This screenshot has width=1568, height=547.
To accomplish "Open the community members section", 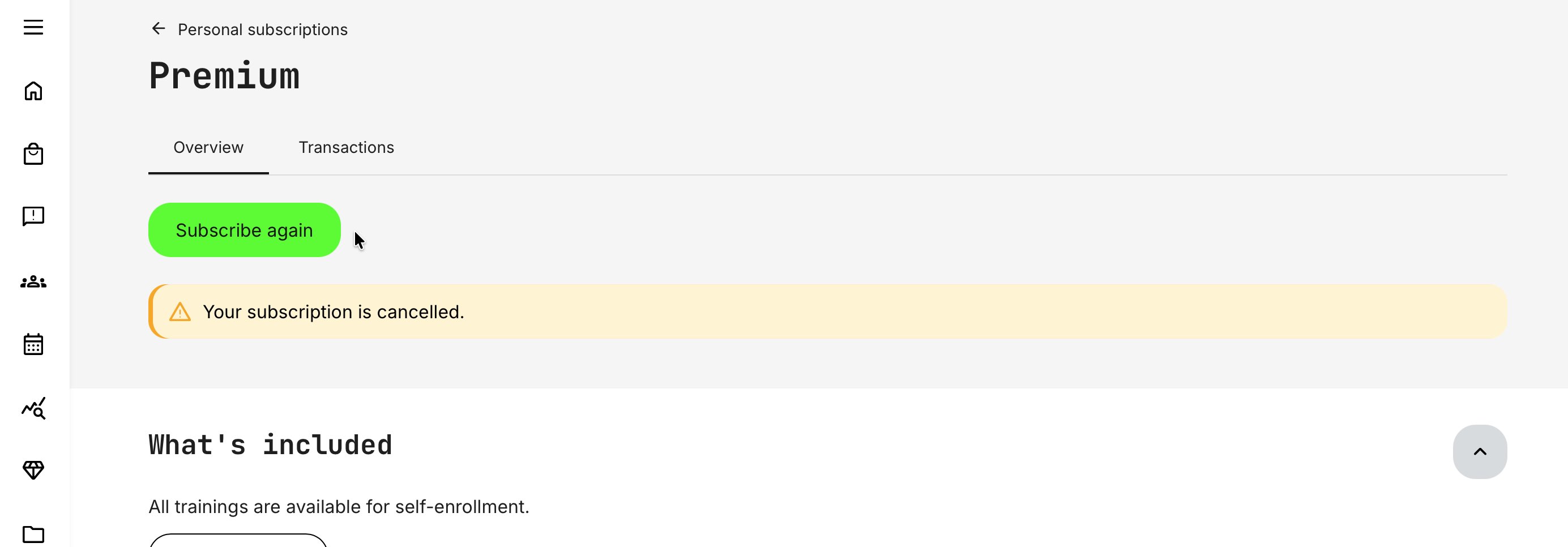I will click(x=33, y=281).
